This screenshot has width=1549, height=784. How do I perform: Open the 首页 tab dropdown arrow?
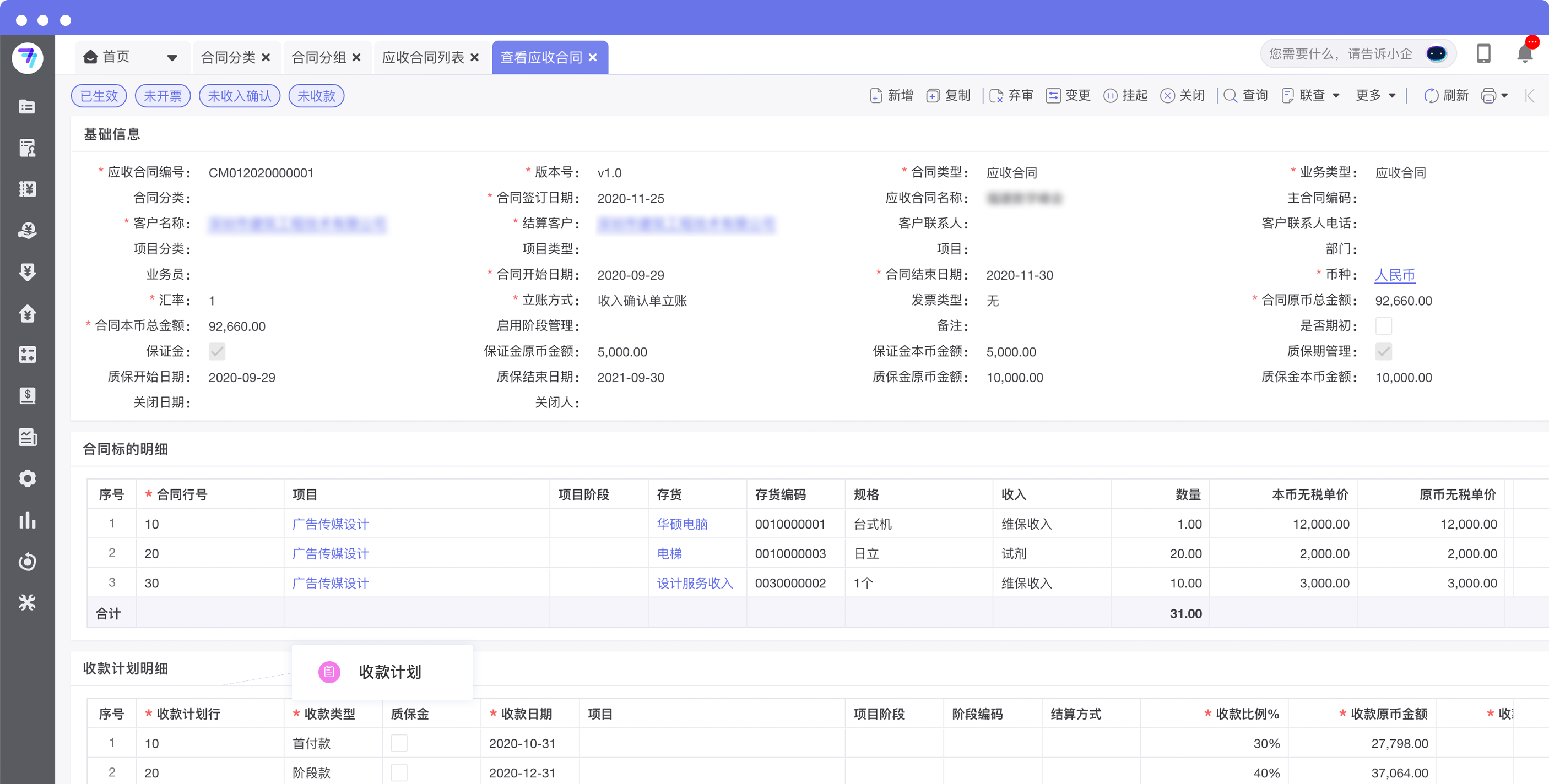tap(172, 58)
